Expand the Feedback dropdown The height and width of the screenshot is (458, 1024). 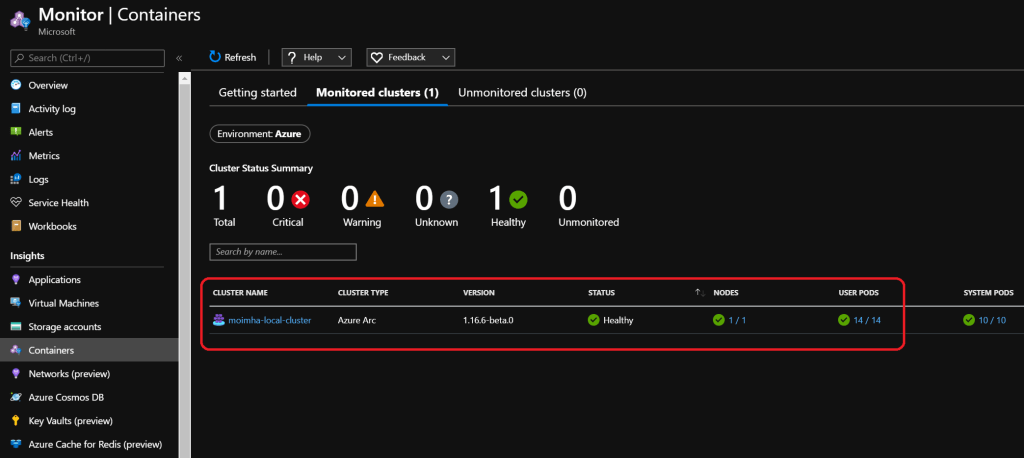point(410,58)
